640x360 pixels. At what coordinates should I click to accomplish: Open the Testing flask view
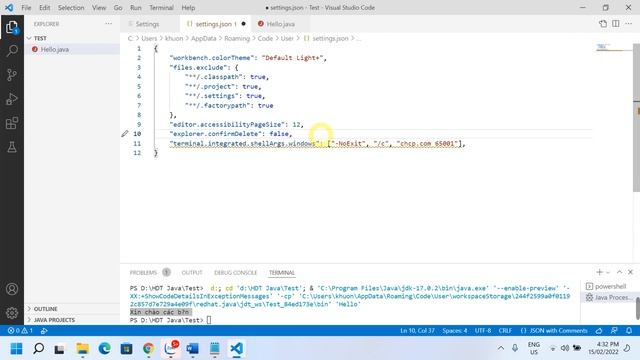click(x=12, y=147)
